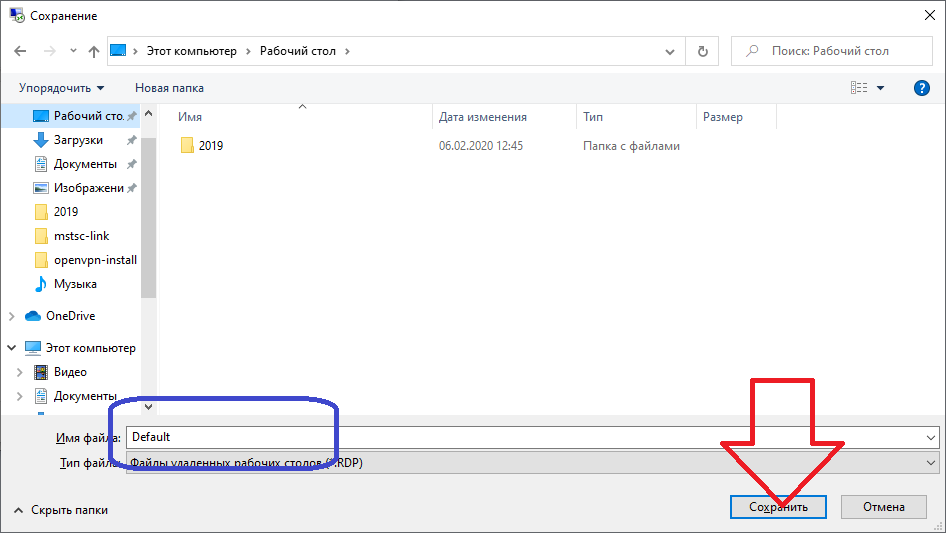
Task: Click the Новая папка button
Action: coord(169,88)
